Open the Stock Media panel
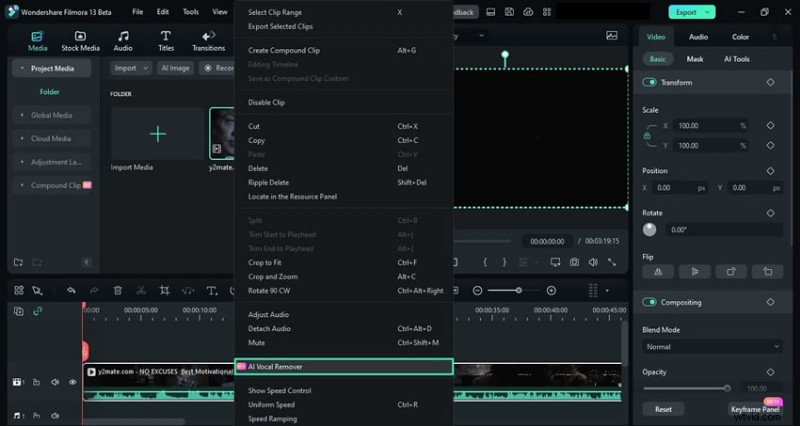Screen dimensions: 800x426 (x=80, y=41)
